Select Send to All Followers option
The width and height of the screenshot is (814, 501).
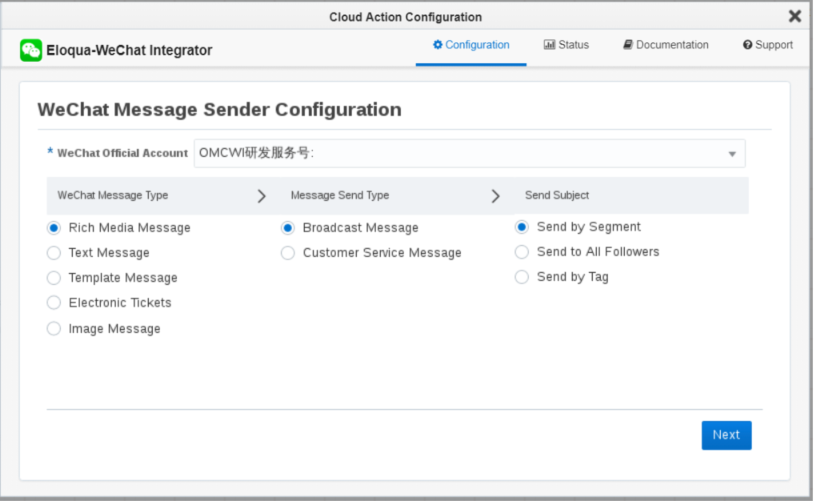click(522, 252)
